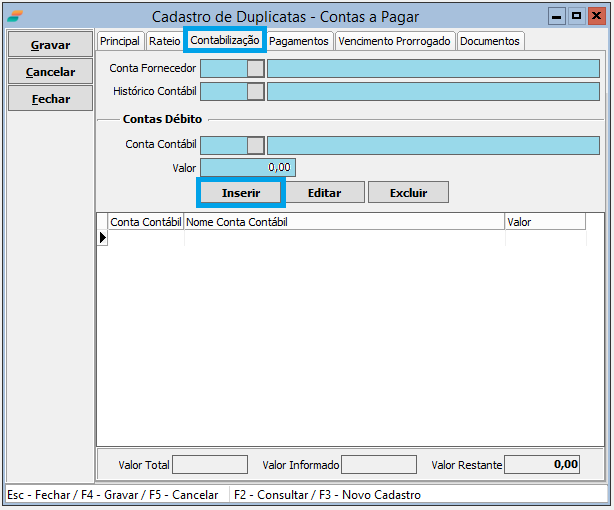Open the Rateio tab
This screenshot has width=614, height=510.
[x=165, y=41]
